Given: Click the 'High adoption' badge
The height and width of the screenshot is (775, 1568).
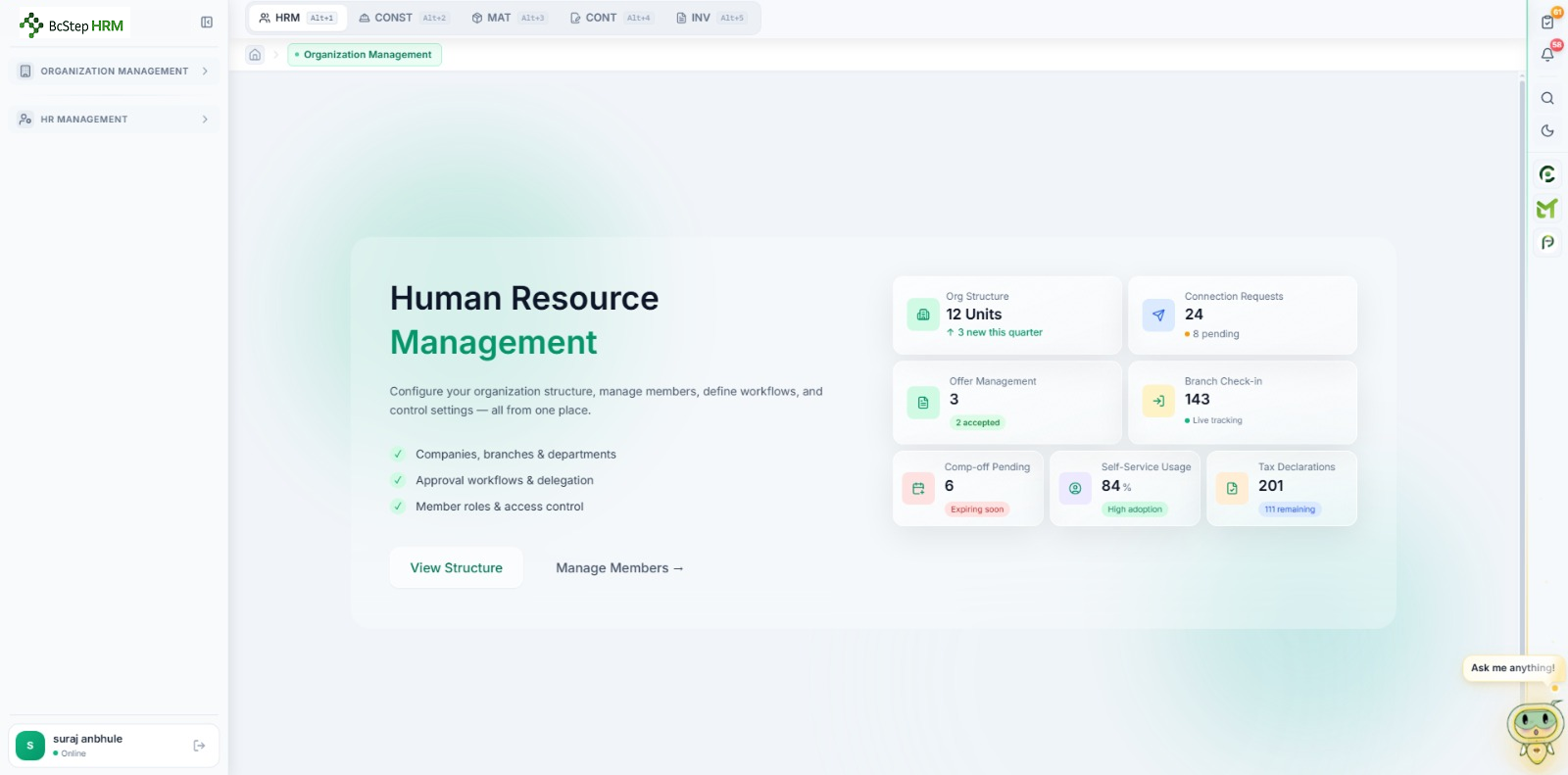Looking at the screenshot, I should 1135,509.
